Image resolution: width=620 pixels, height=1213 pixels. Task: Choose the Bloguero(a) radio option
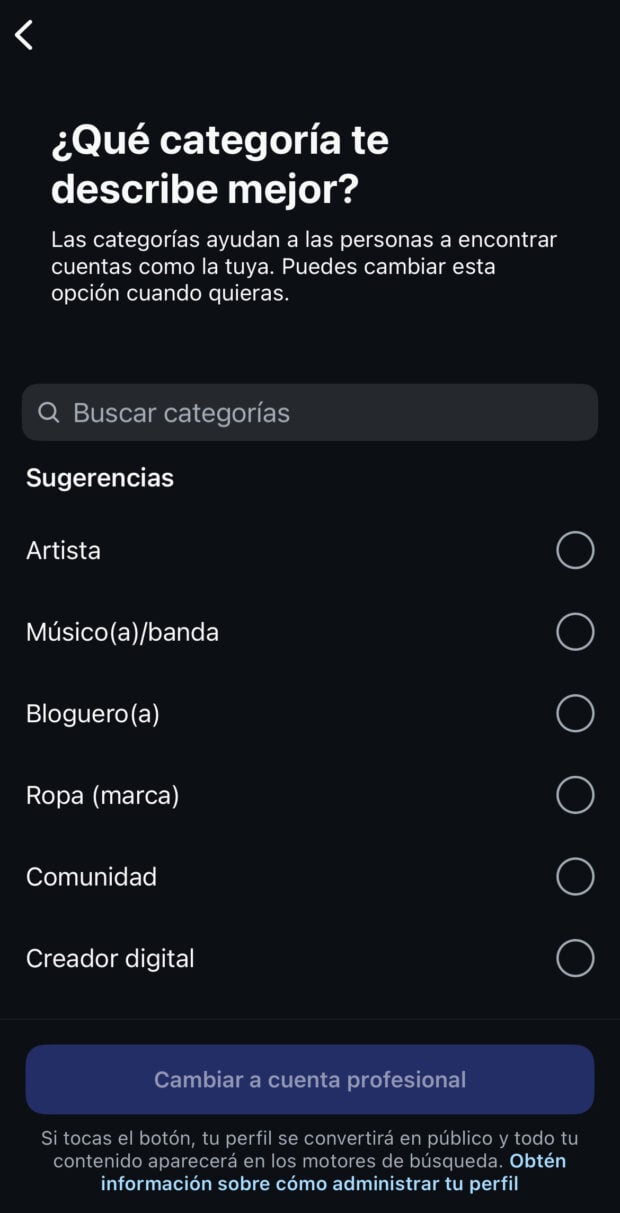tap(575, 714)
